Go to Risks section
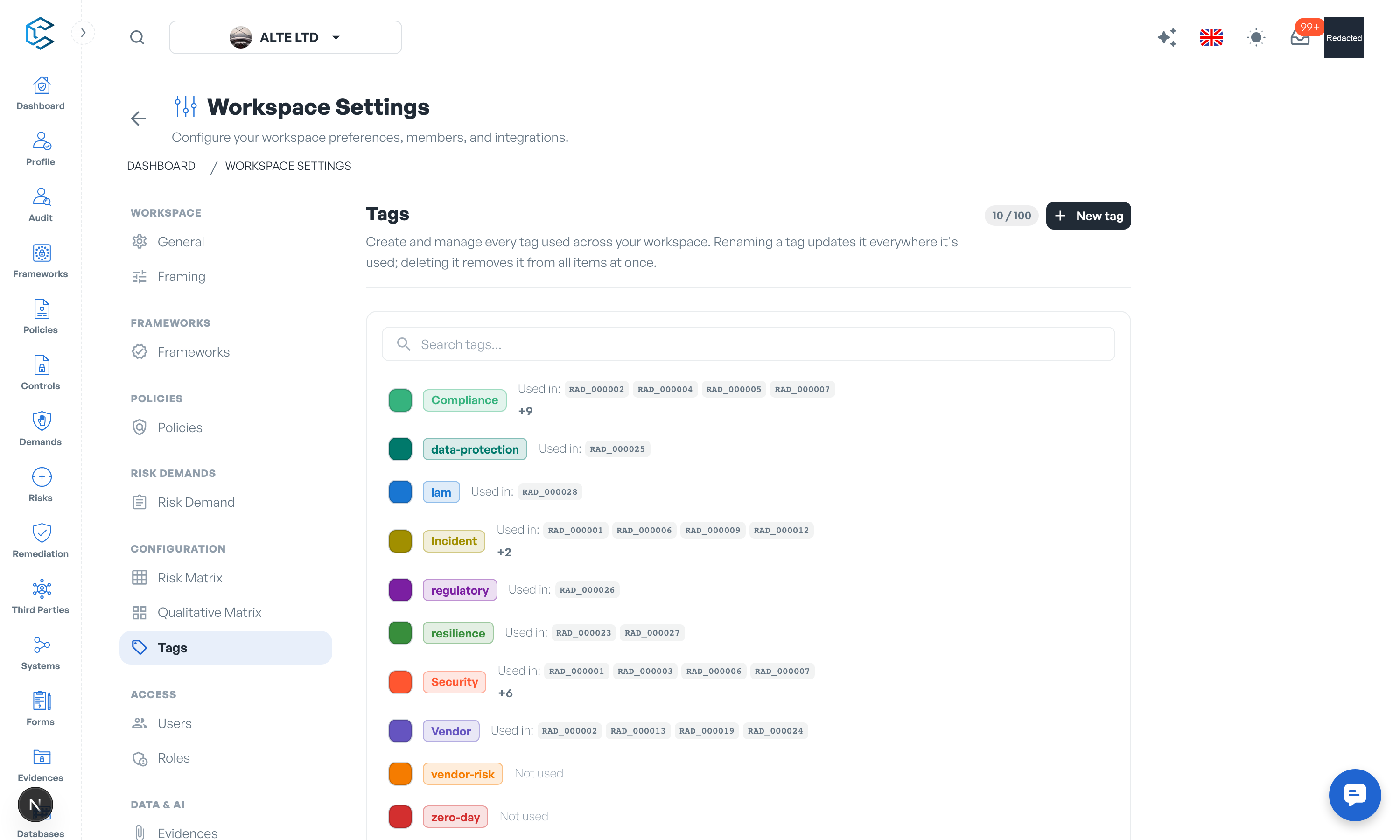This screenshot has height=840, width=1400. pyautogui.click(x=41, y=486)
